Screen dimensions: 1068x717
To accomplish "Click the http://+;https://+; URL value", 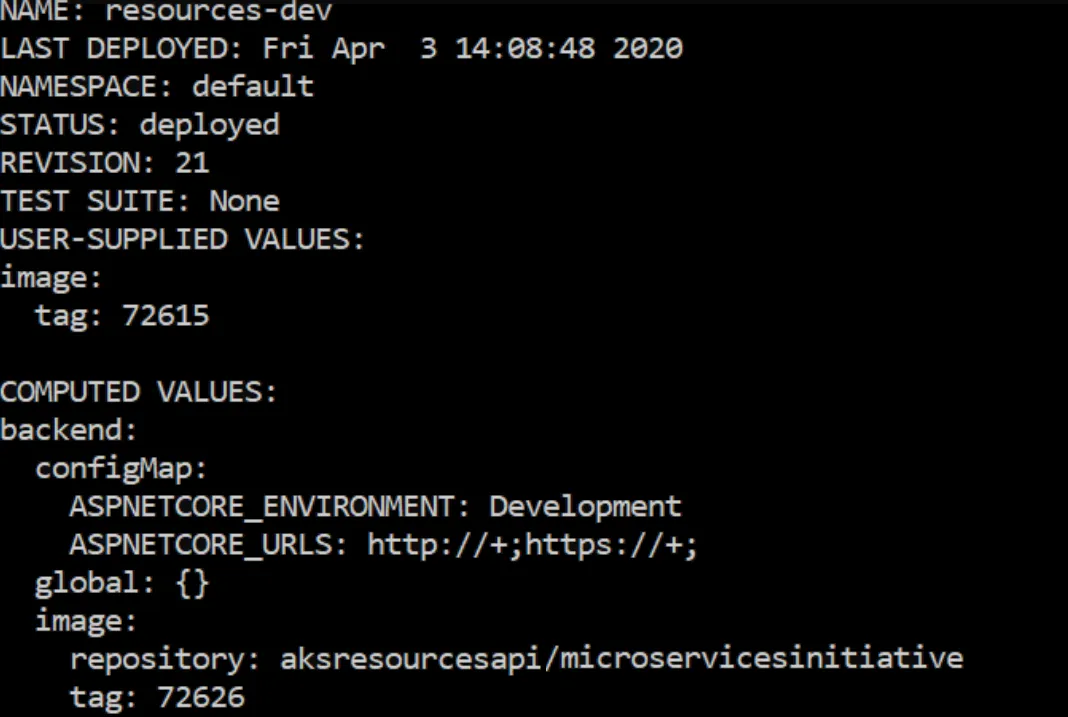I will pos(533,545).
